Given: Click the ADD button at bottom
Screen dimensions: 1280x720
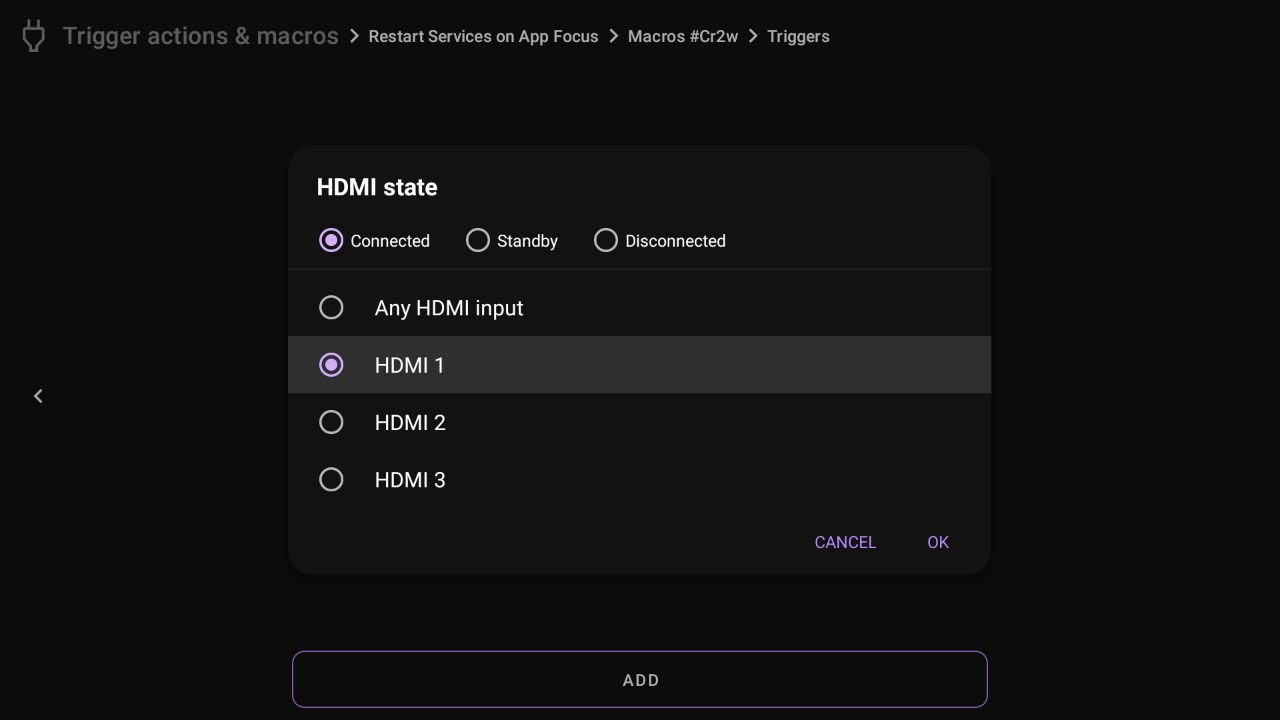Looking at the screenshot, I should (640, 680).
